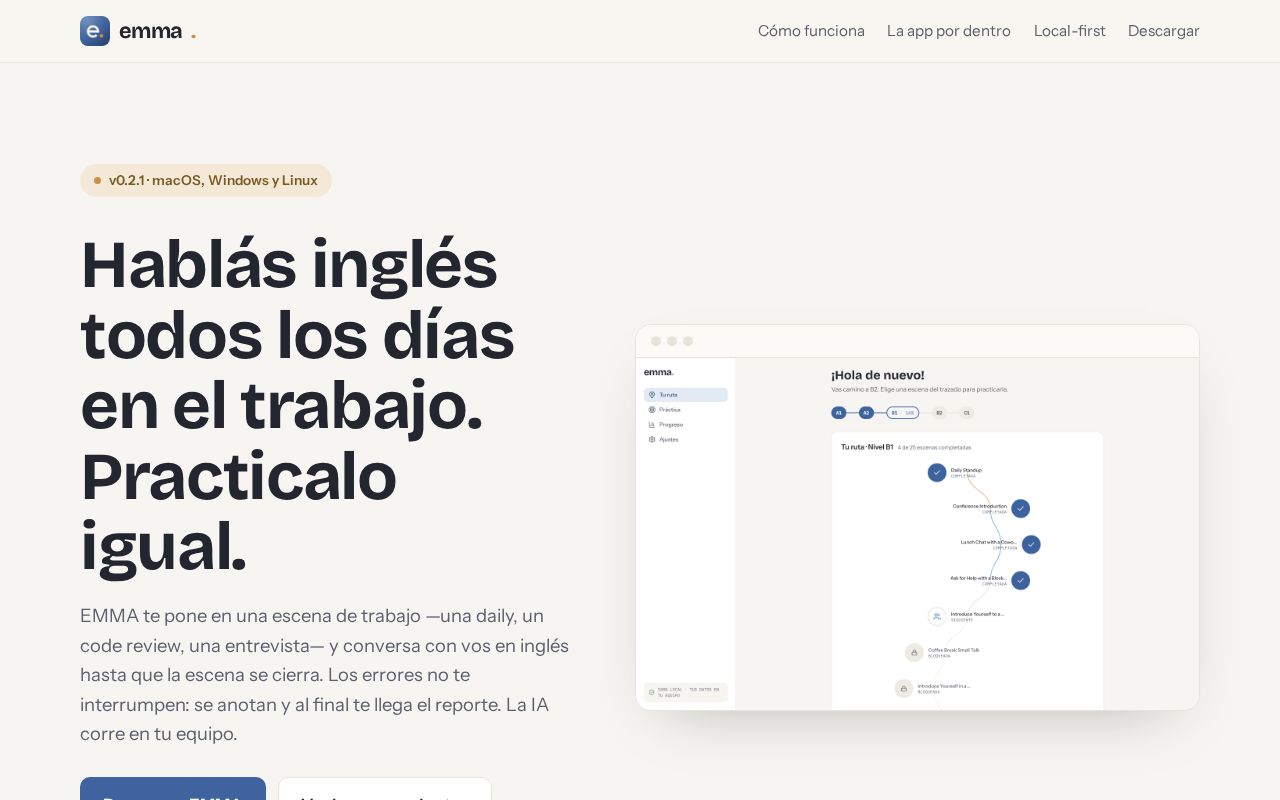Select the B1 level pill in the preview

click(903, 412)
